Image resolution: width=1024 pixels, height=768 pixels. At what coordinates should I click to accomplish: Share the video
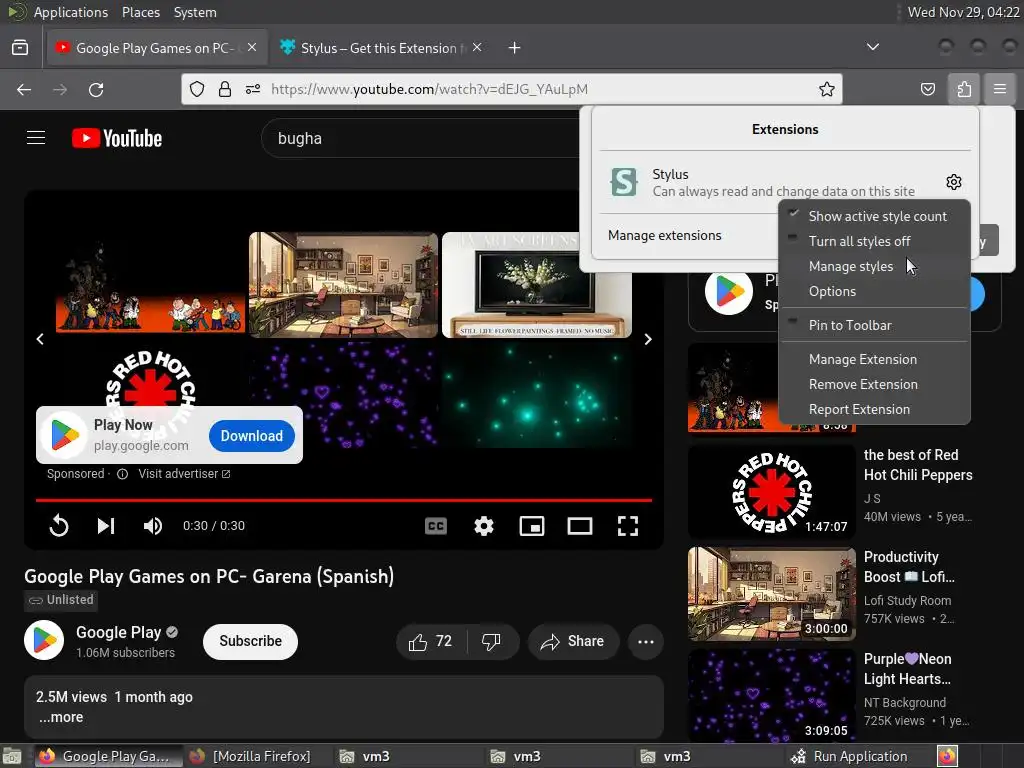point(572,642)
